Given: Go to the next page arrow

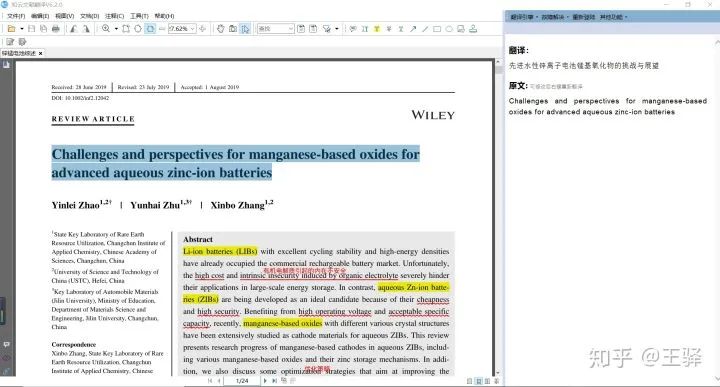Looking at the screenshot, I should (265, 381).
